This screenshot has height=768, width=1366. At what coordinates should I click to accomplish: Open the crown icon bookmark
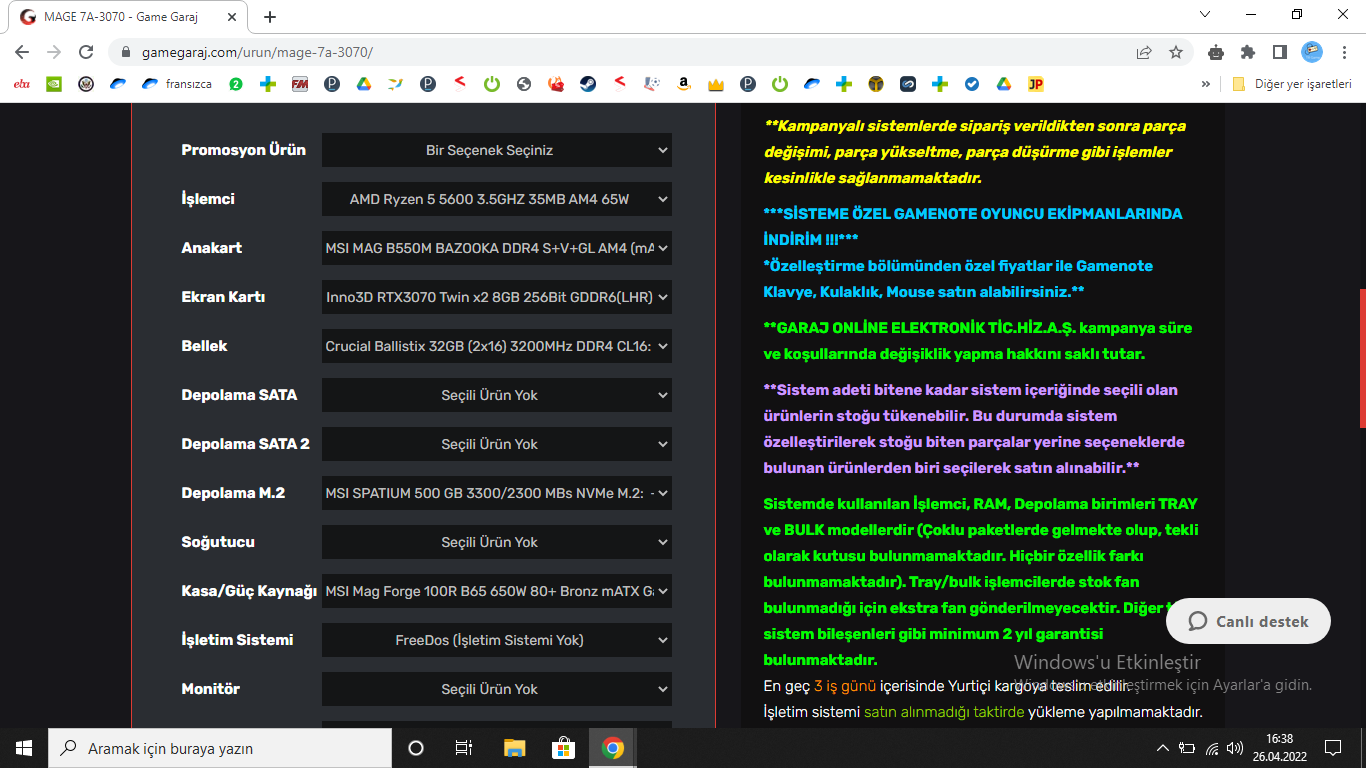click(x=715, y=84)
